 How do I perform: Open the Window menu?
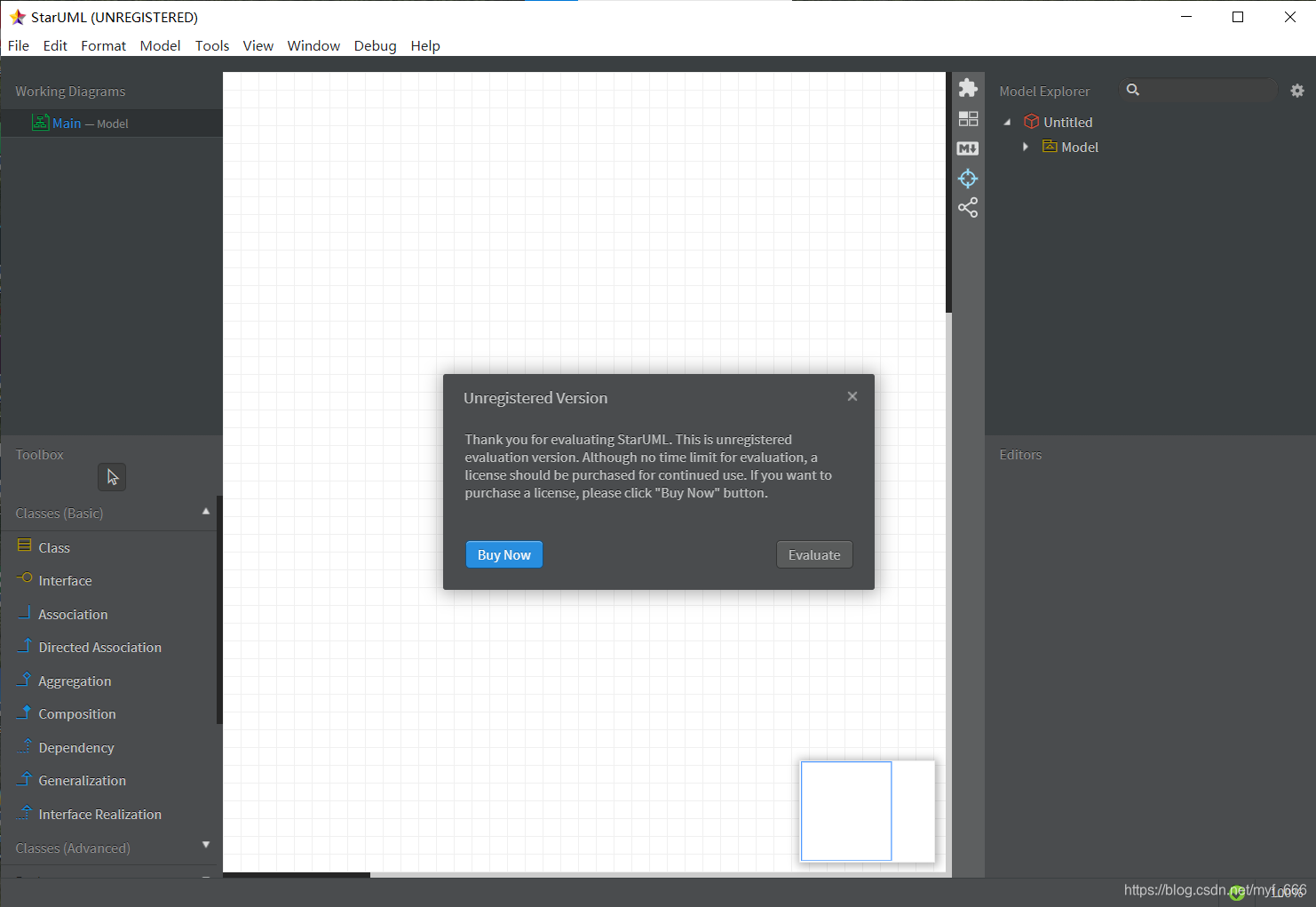(x=313, y=45)
